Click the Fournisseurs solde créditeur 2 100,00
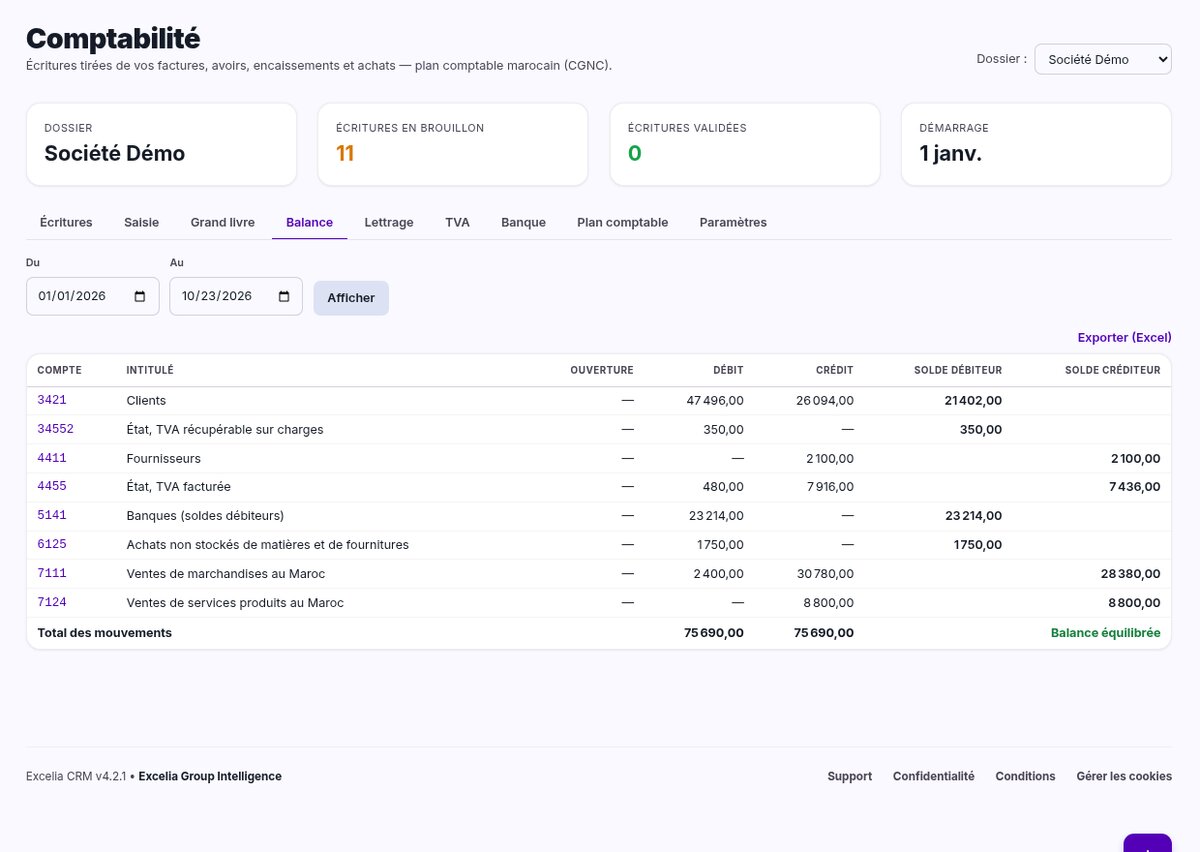This screenshot has width=1200, height=852. pos(1135,458)
